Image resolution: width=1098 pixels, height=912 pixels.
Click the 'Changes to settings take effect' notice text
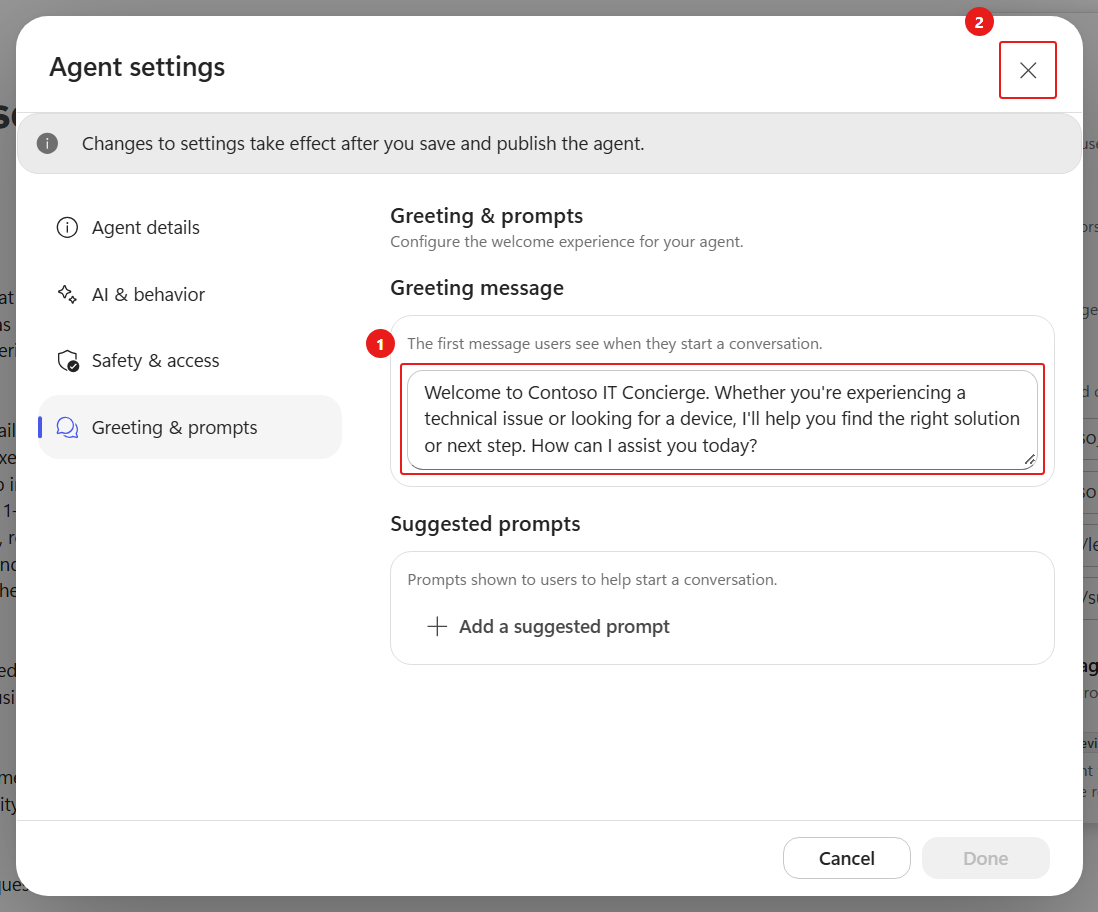coord(363,144)
